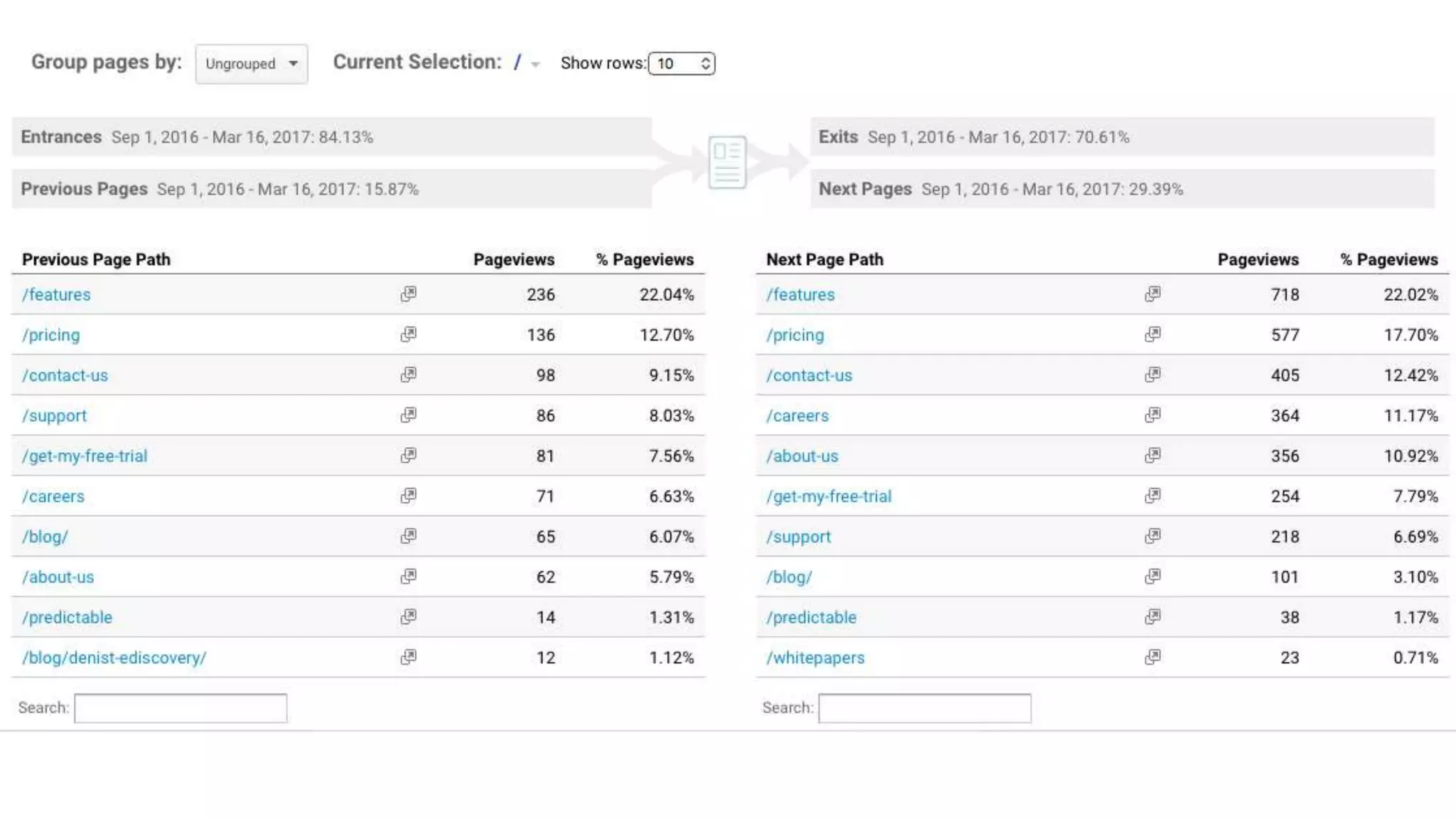Click the Previous Page Path search field

point(181,708)
